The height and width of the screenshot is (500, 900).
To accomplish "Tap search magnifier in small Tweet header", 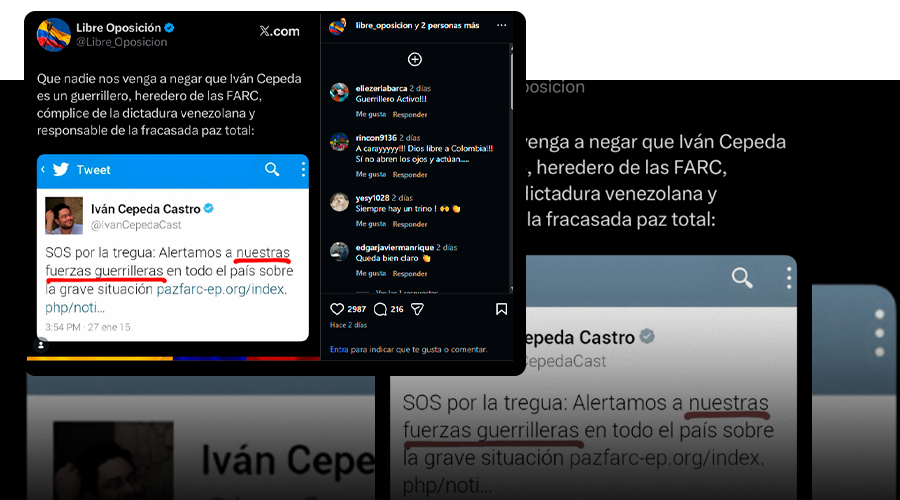I will click(272, 169).
